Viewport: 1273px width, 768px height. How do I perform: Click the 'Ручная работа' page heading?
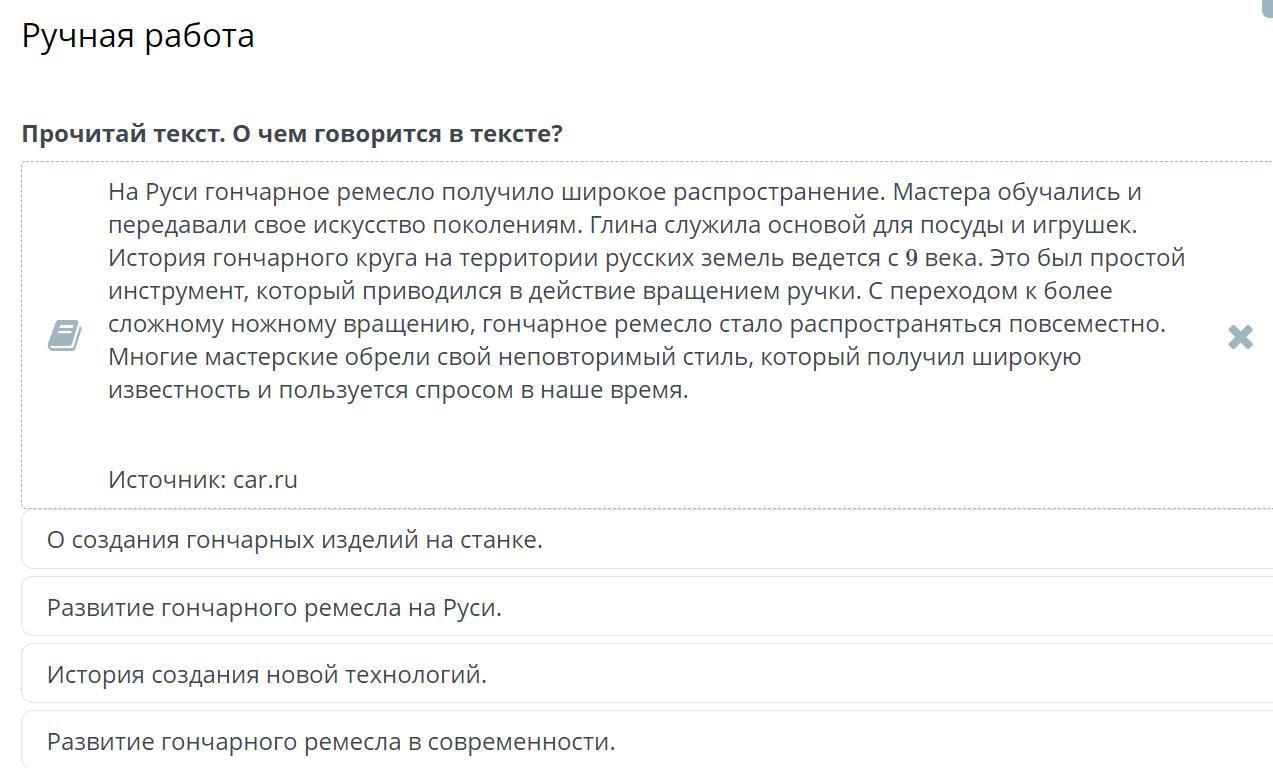coord(138,36)
